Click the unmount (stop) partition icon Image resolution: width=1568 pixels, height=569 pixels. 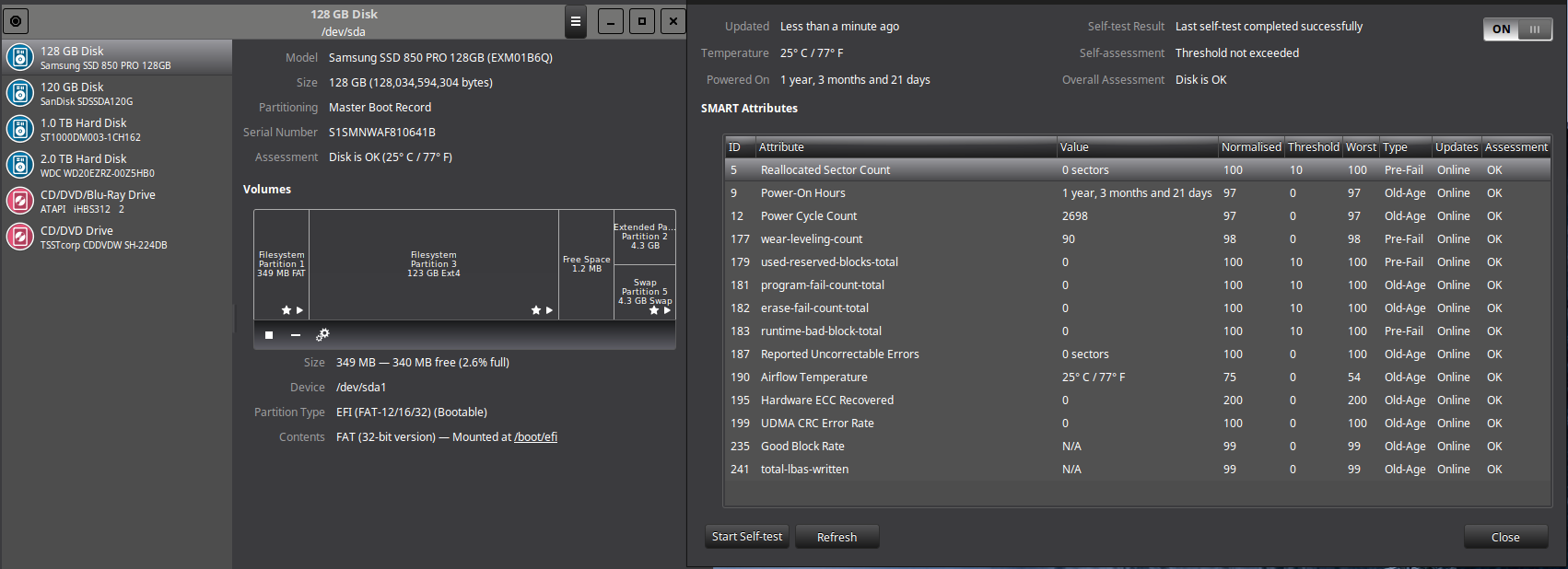269,335
